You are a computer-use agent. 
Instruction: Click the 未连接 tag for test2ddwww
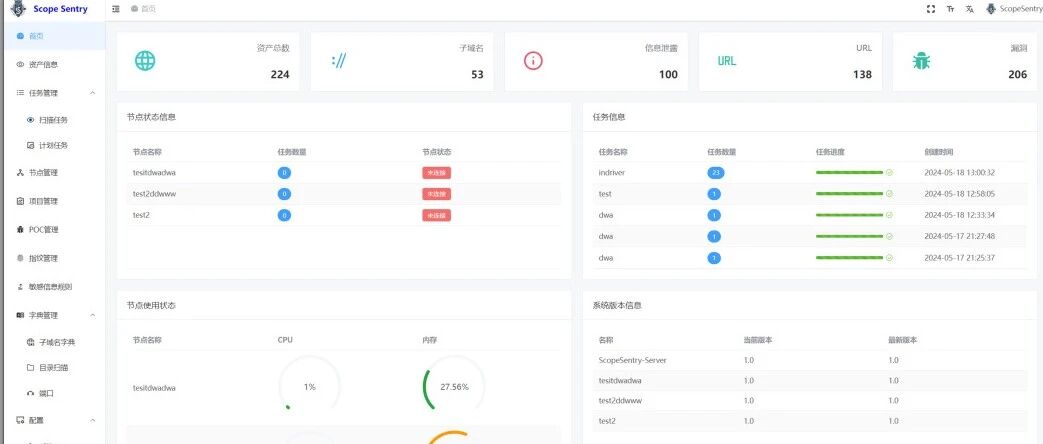point(436,194)
